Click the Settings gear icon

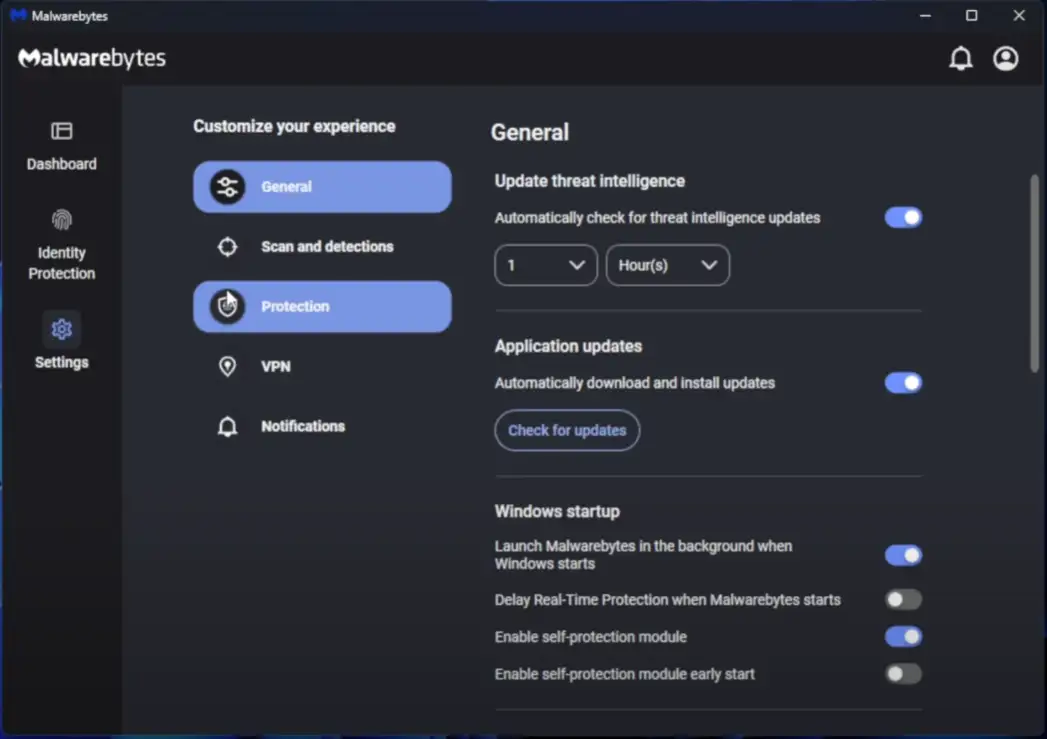(62, 329)
